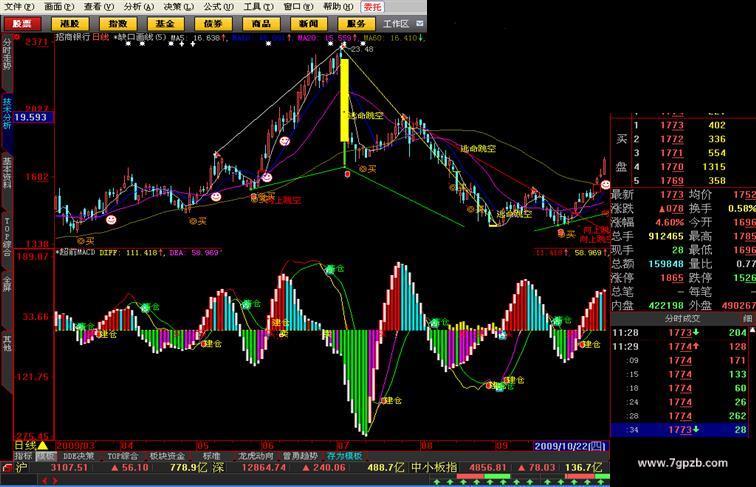Select the DDE决策 bottom tab
756x487 pixels.
pyautogui.click(x=78, y=456)
